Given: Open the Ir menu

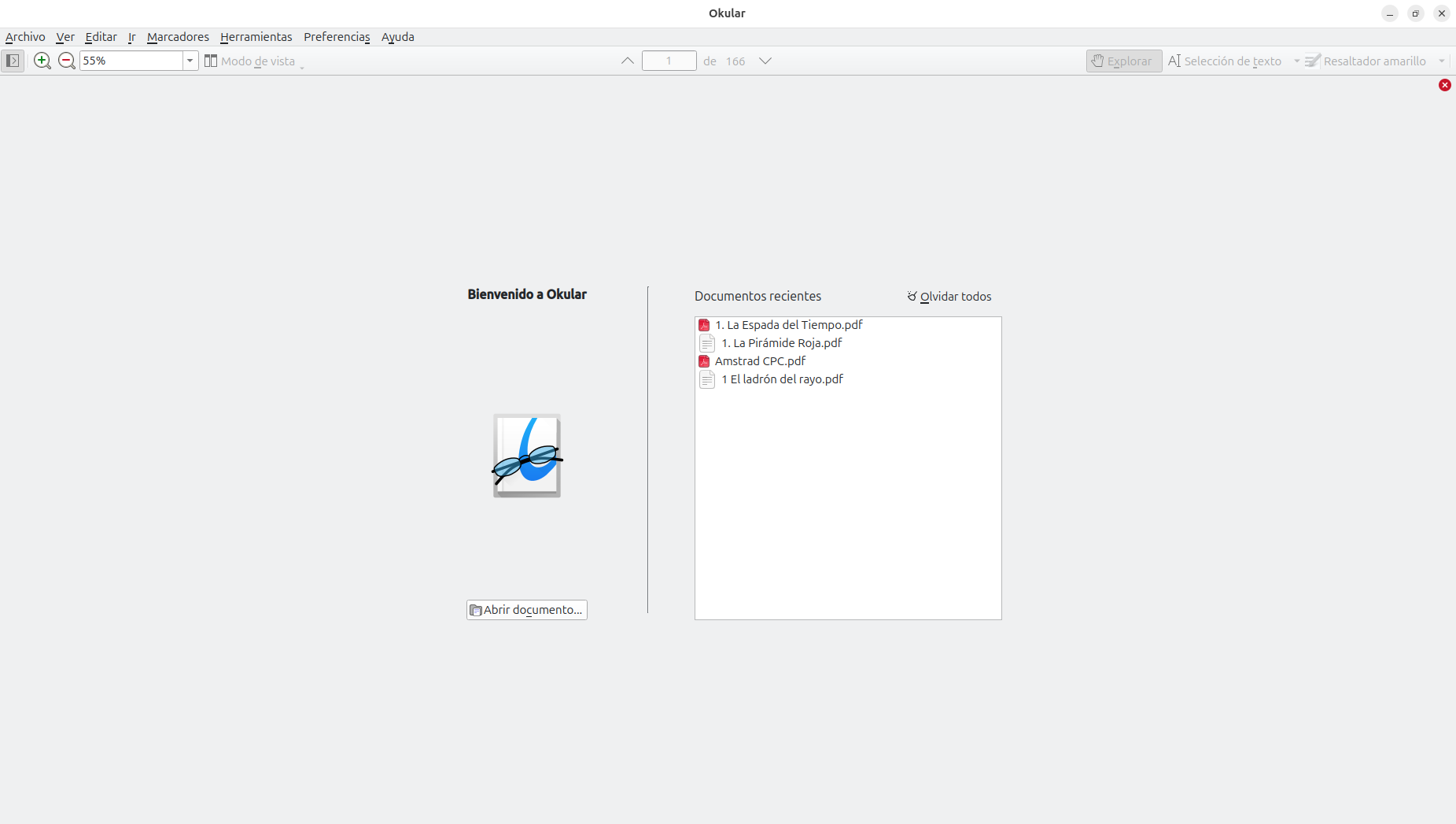Looking at the screenshot, I should tap(132, 37).
